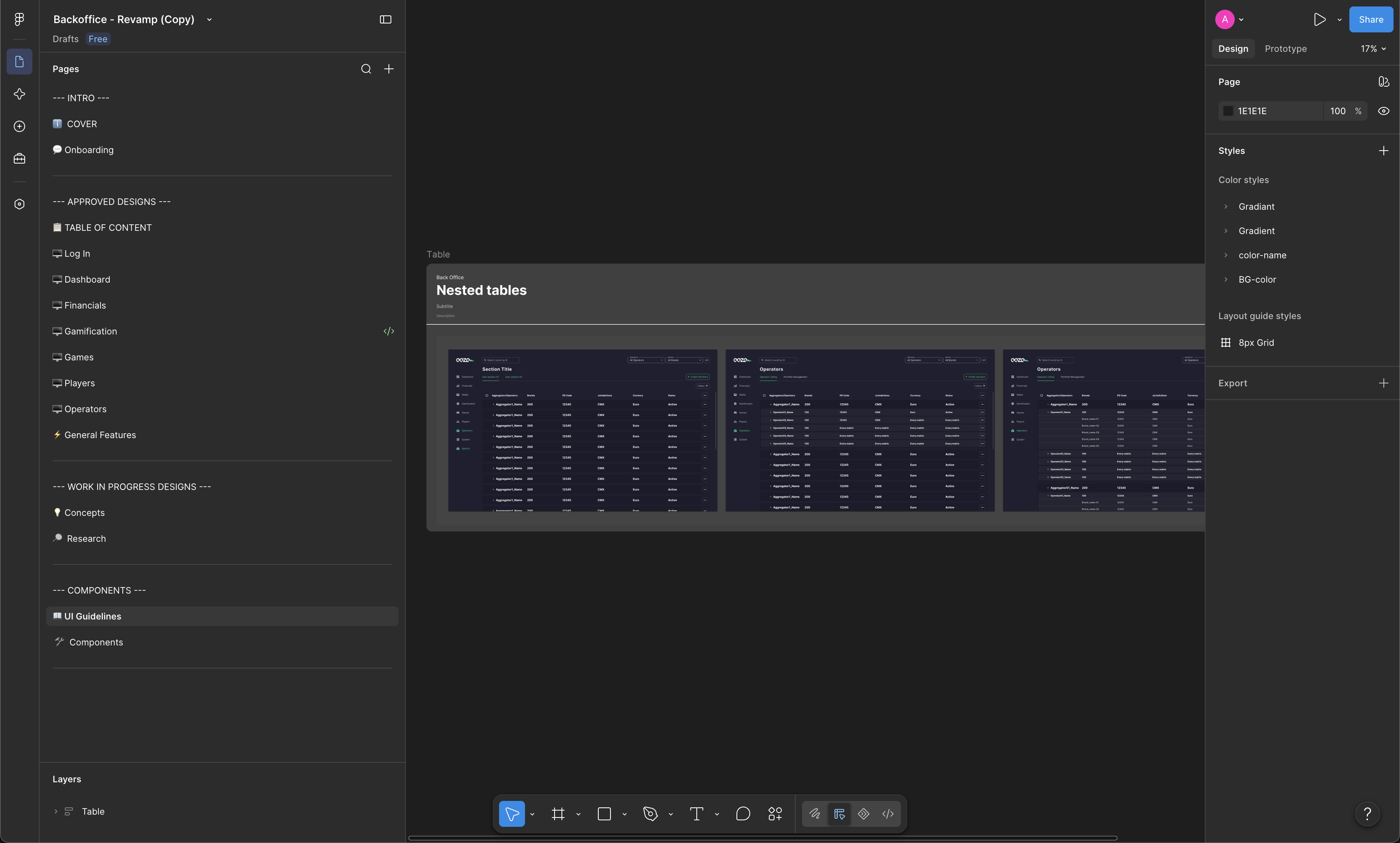Image resolution: width=1400 pixels, height=843 pixels.
Task: Open the Figma main menu logo
Action: point(19,19)
